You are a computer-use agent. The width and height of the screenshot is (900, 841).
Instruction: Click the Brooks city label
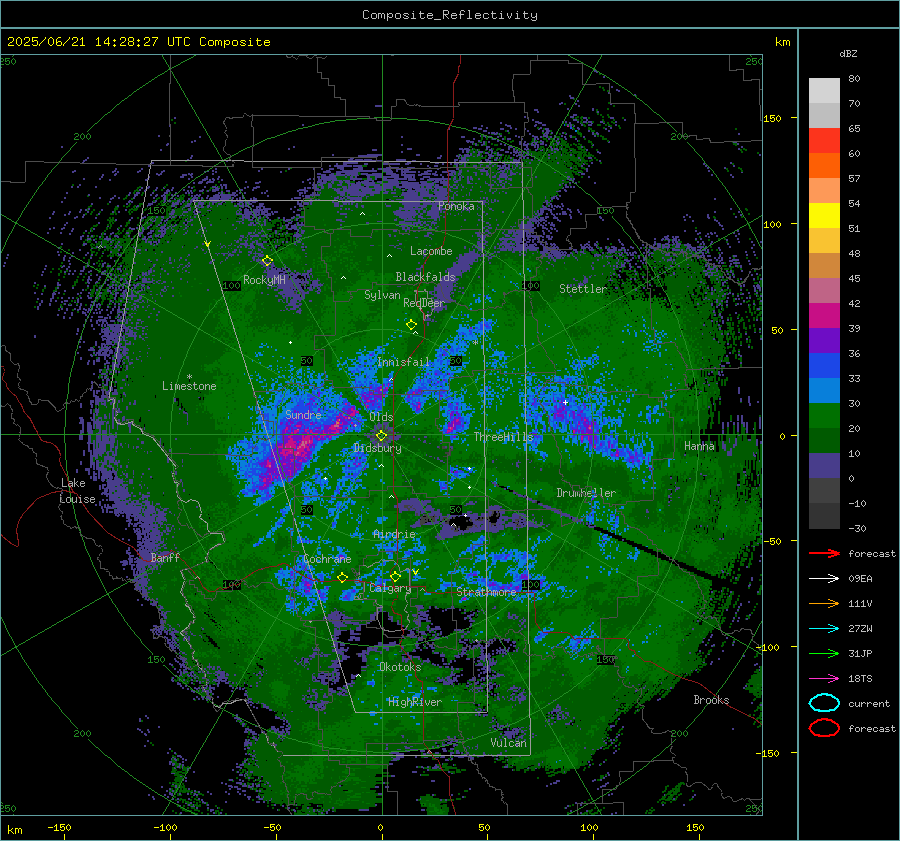(x=711, y=700)
